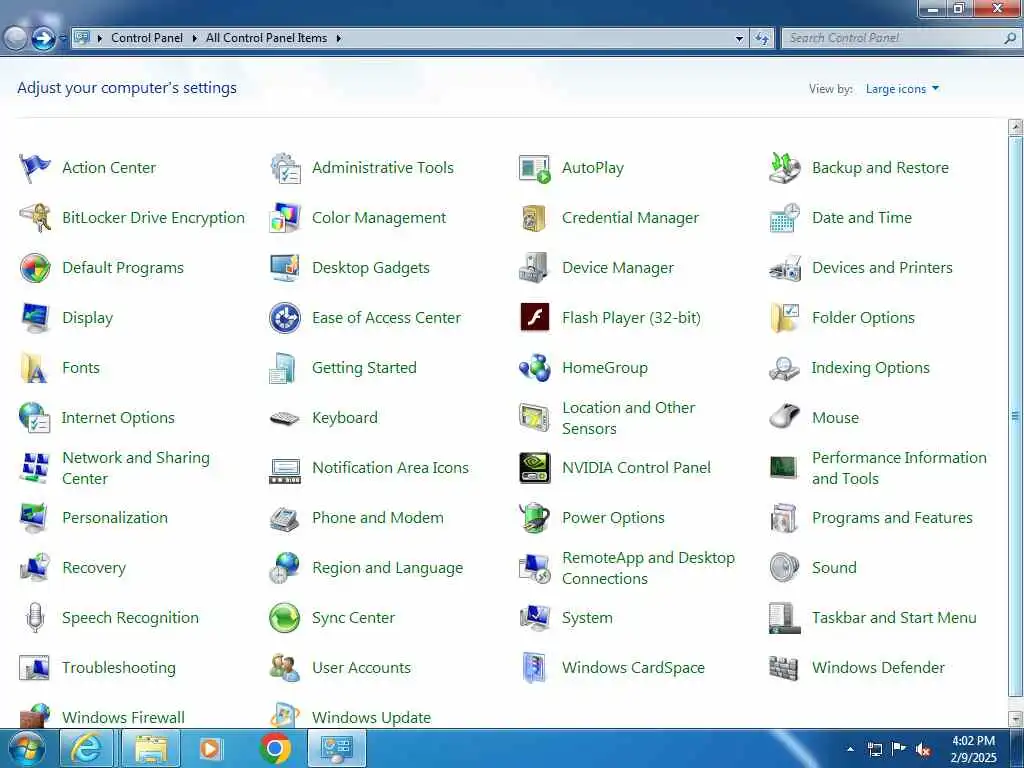
Task: Open the Windows Start orb
Action: coord(27,748)
